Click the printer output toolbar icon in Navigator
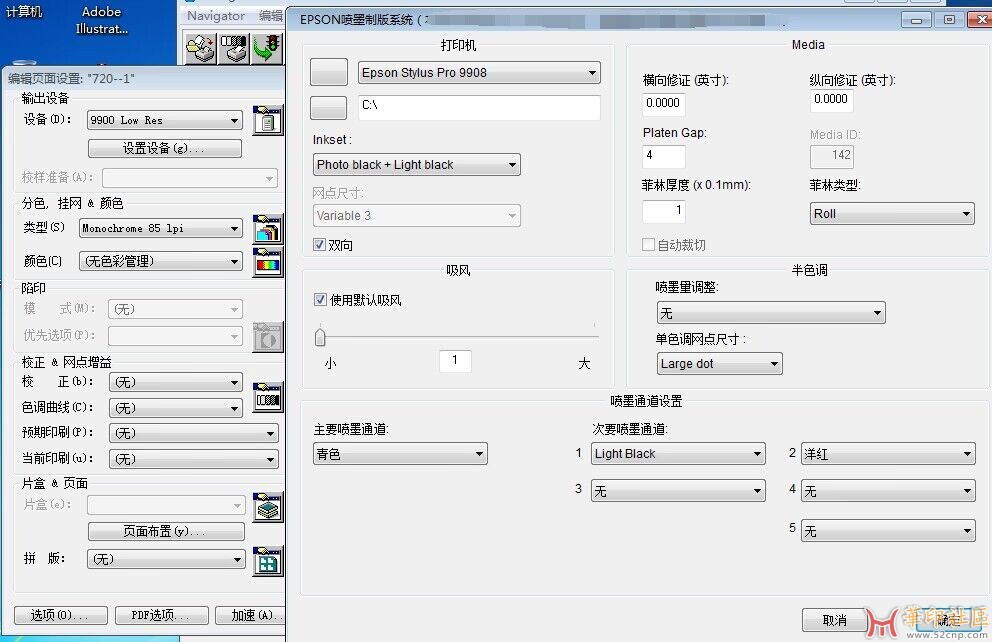Viewport: 992px width, 642px height. (x=233, y=49)
